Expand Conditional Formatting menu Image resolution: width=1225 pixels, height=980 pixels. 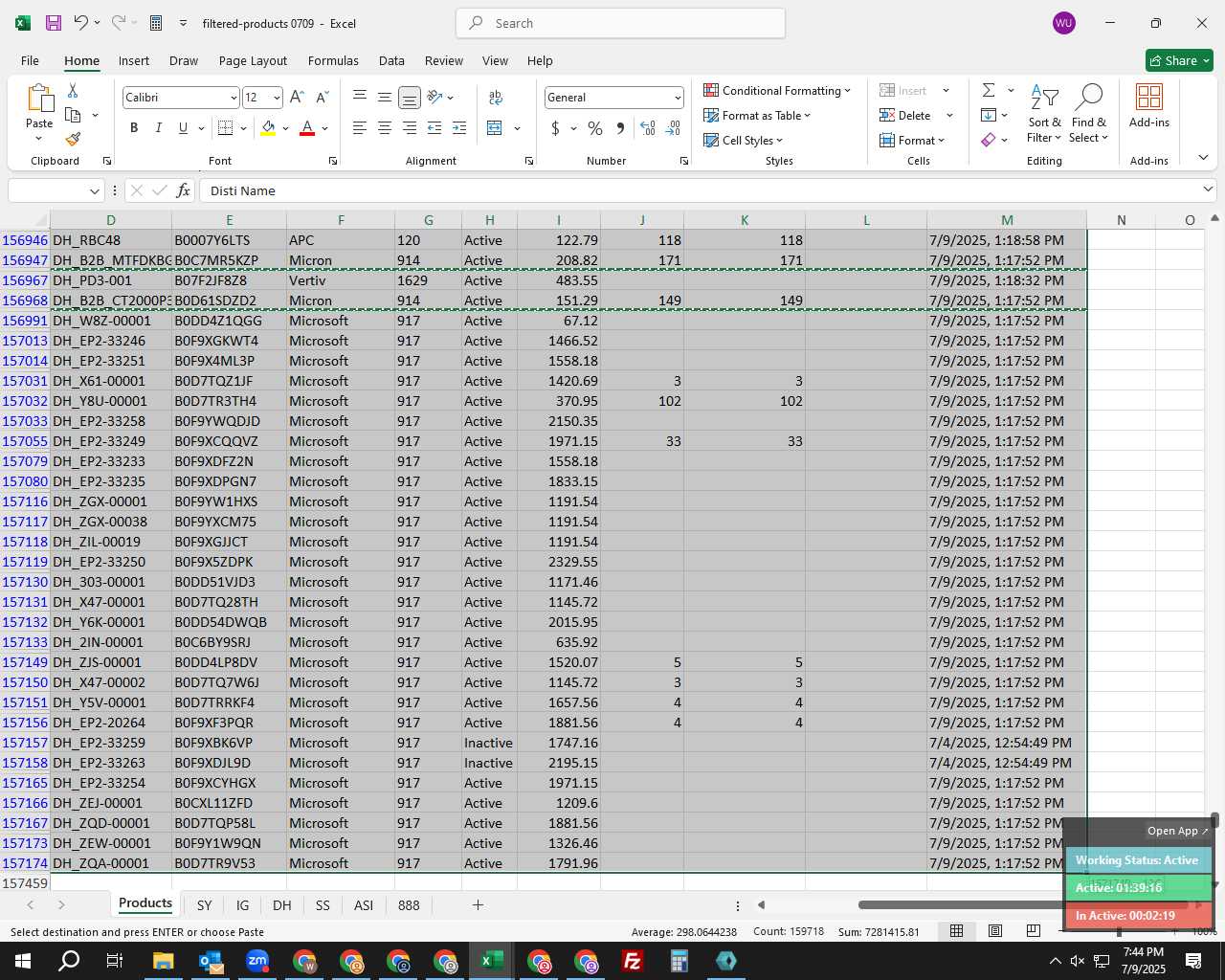tap(777, 90)
